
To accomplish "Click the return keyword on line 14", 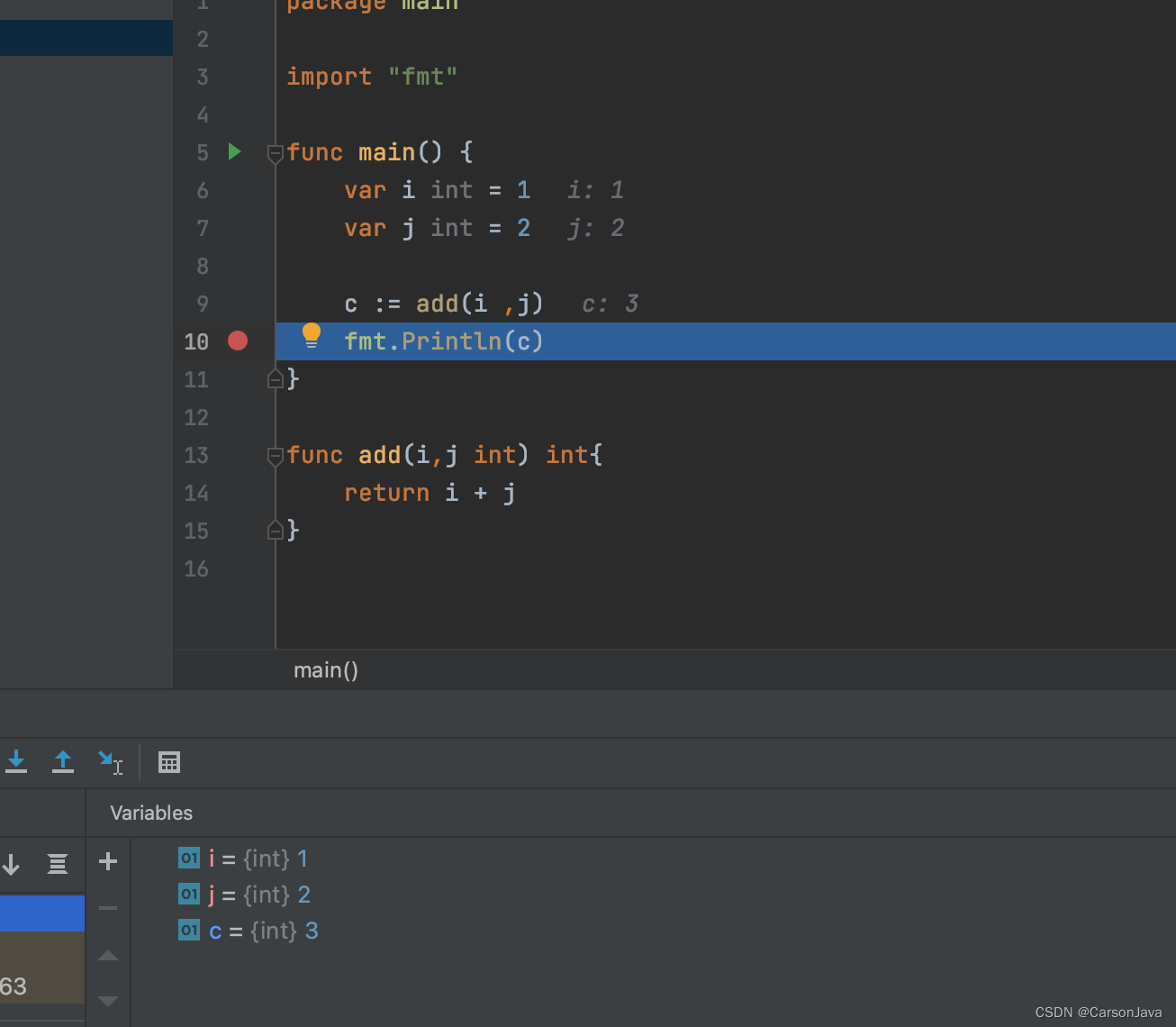I will (x=387, y=493).
